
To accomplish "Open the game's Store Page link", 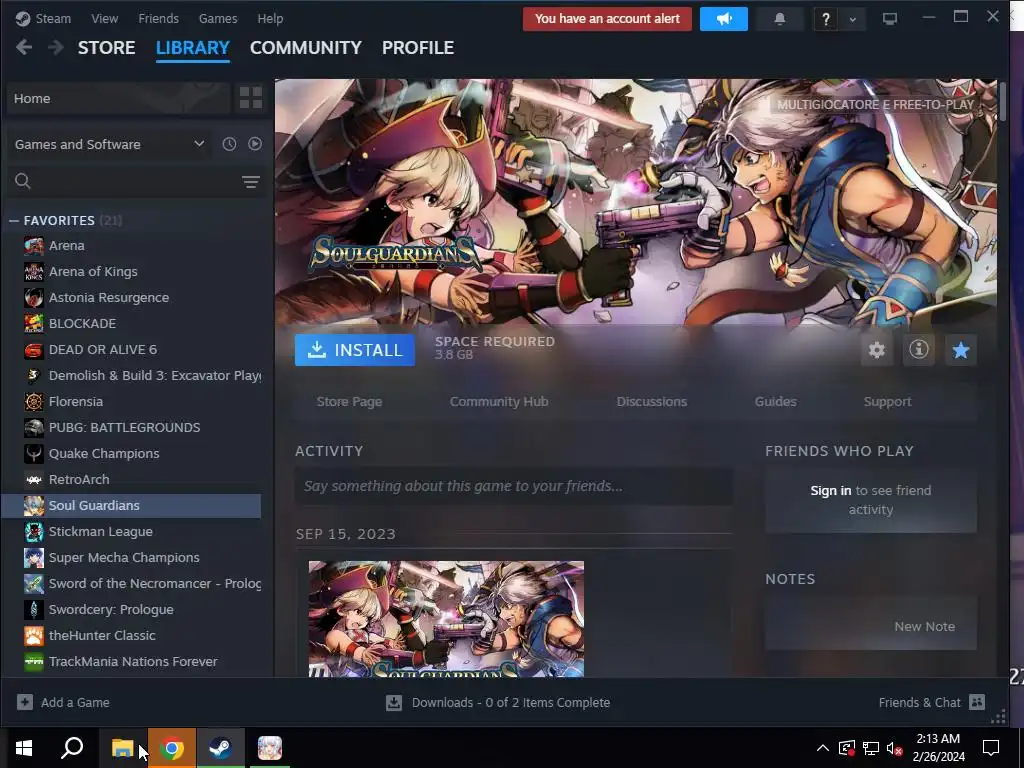I will [x=349, y=402].
